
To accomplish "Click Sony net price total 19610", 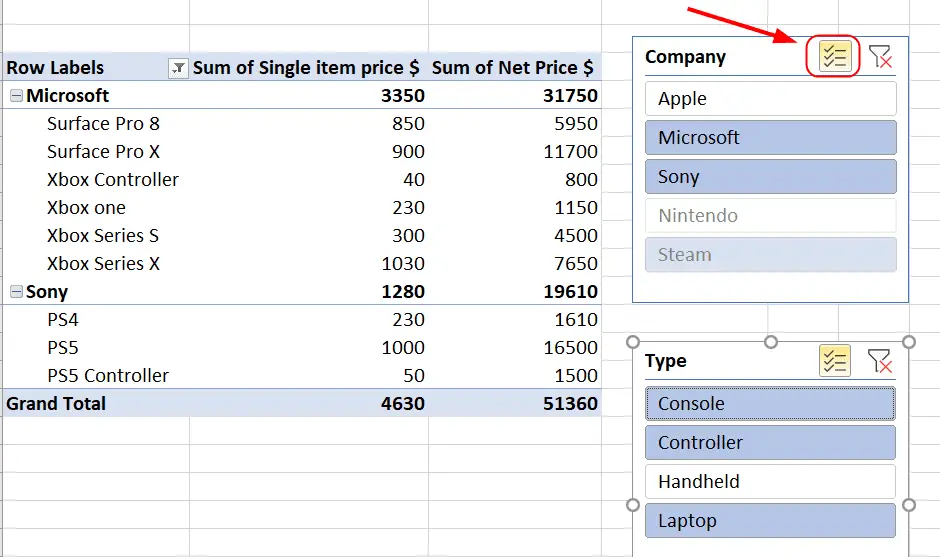I will click(570, 291).
